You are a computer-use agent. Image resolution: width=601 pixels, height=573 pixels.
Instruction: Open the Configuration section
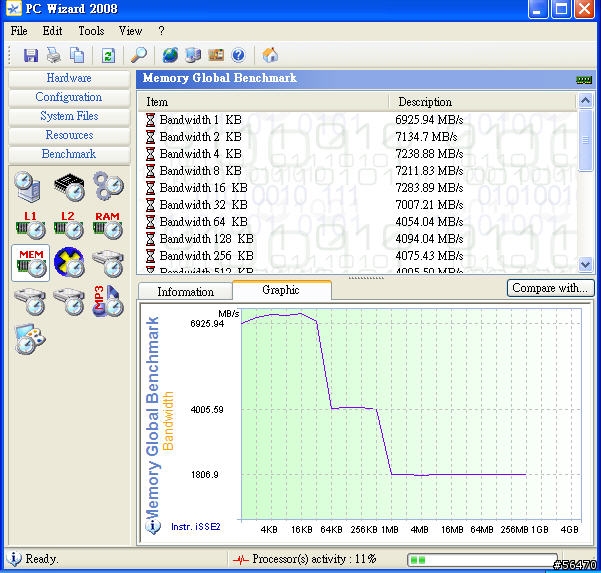click(x=69, y=97)
